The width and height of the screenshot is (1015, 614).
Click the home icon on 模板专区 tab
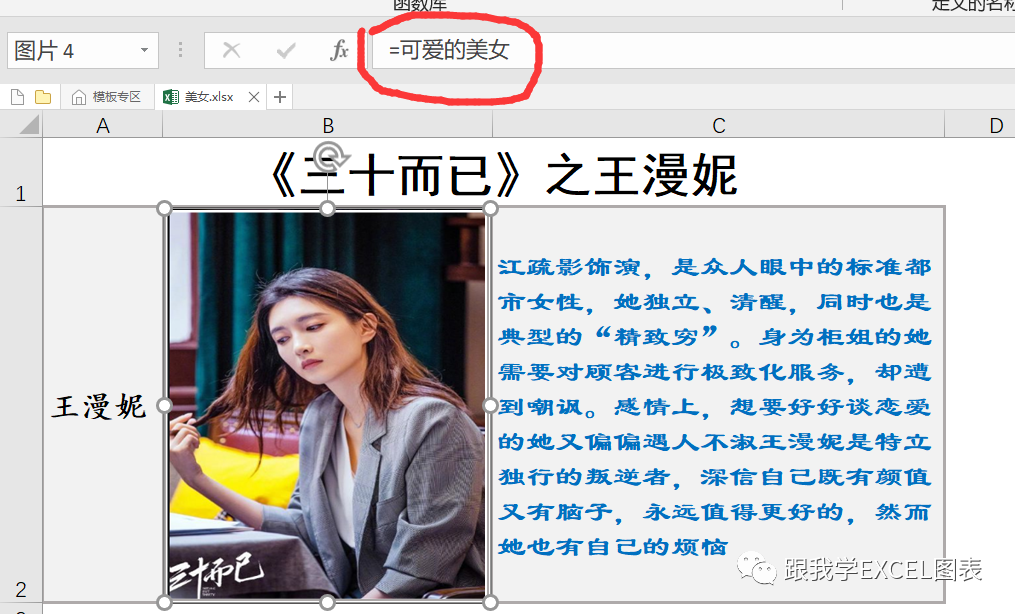click(x=79, y=98)
